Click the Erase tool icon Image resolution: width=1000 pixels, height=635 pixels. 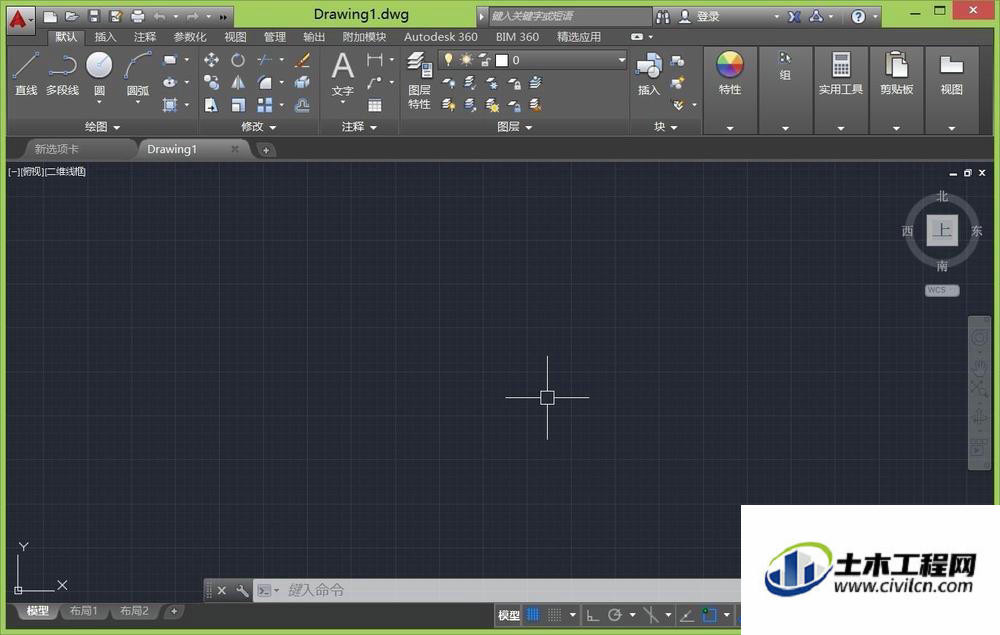click(302, 60)
